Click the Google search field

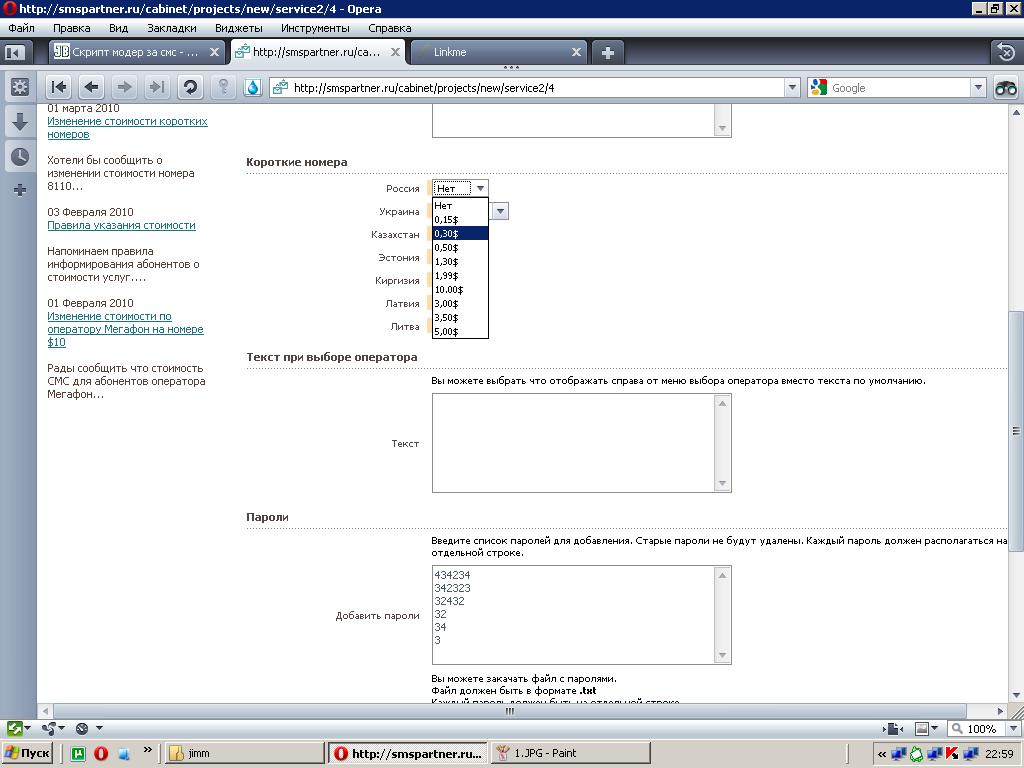pyautogui.click(x=898, y=88)
